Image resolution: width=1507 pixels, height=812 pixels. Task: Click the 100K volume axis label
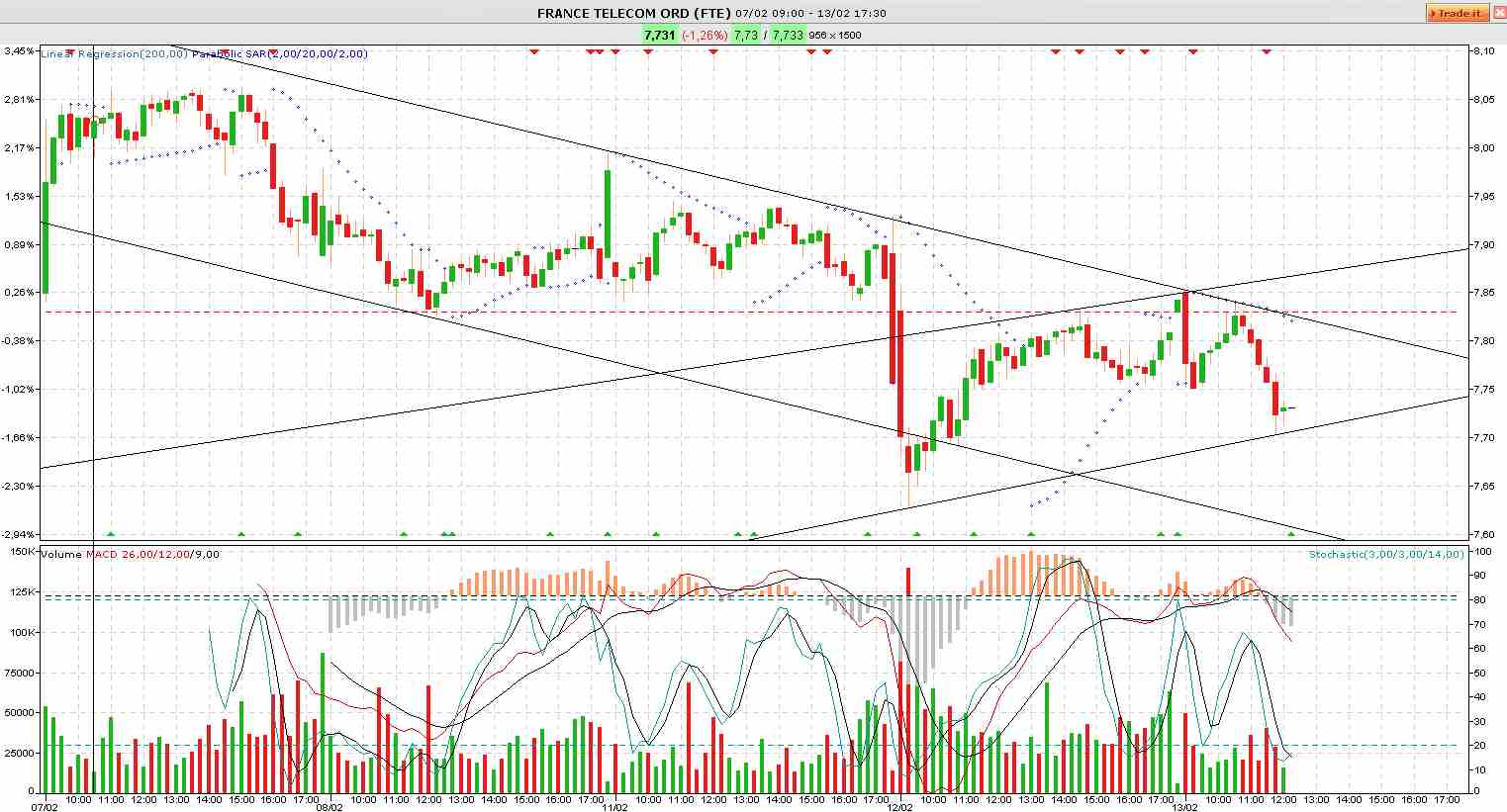pos(23,632)
